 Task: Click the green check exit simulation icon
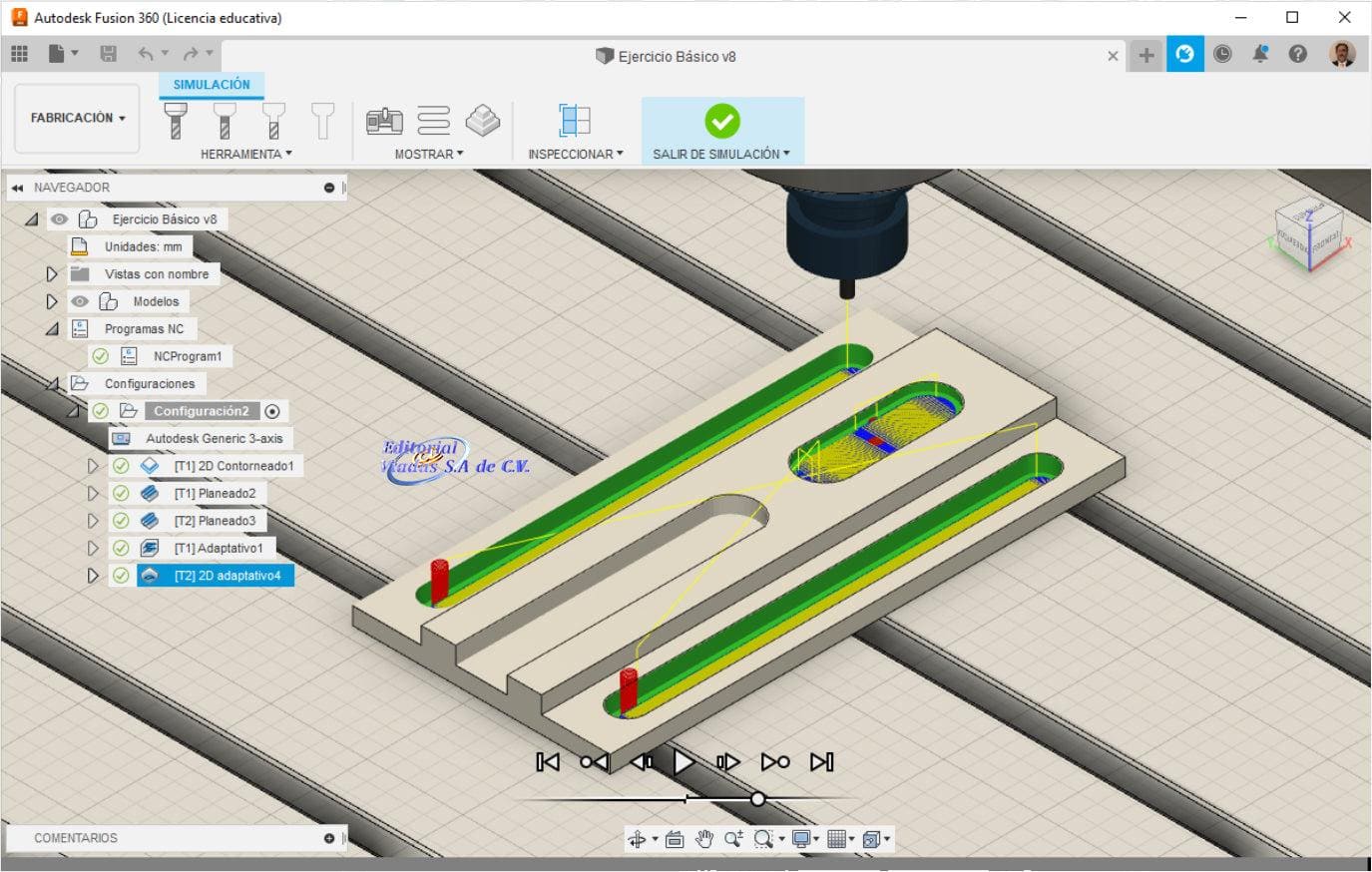coord(722,121)
